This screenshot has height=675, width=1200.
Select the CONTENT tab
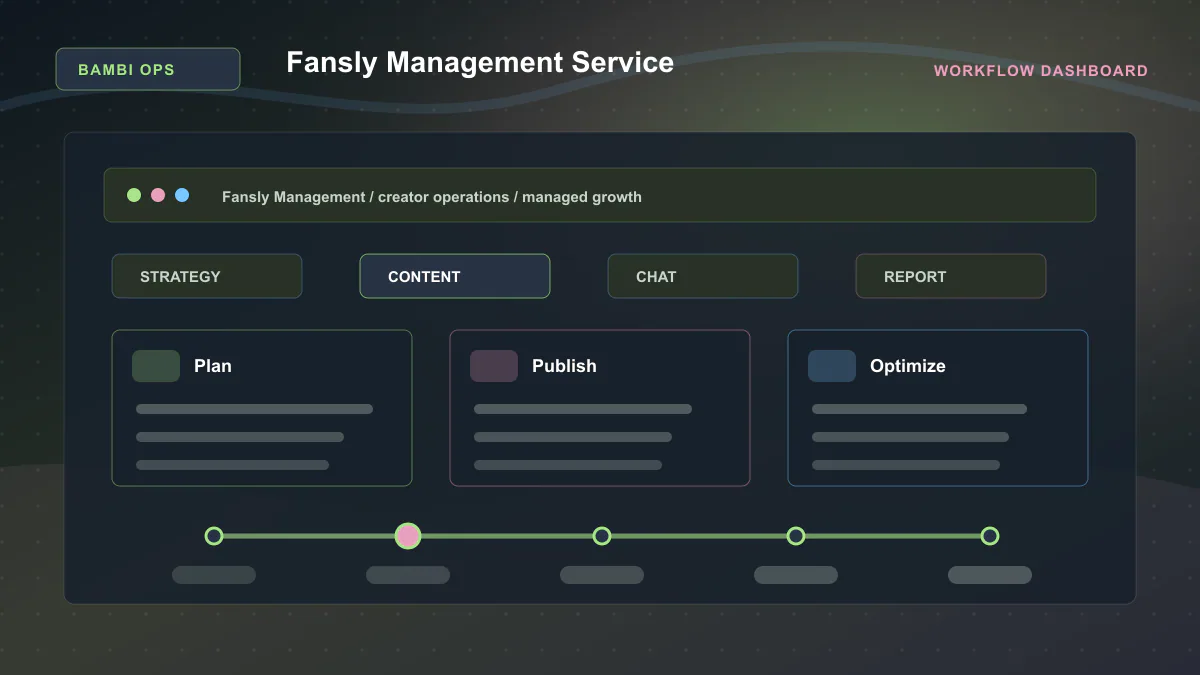tap(455, 276)
